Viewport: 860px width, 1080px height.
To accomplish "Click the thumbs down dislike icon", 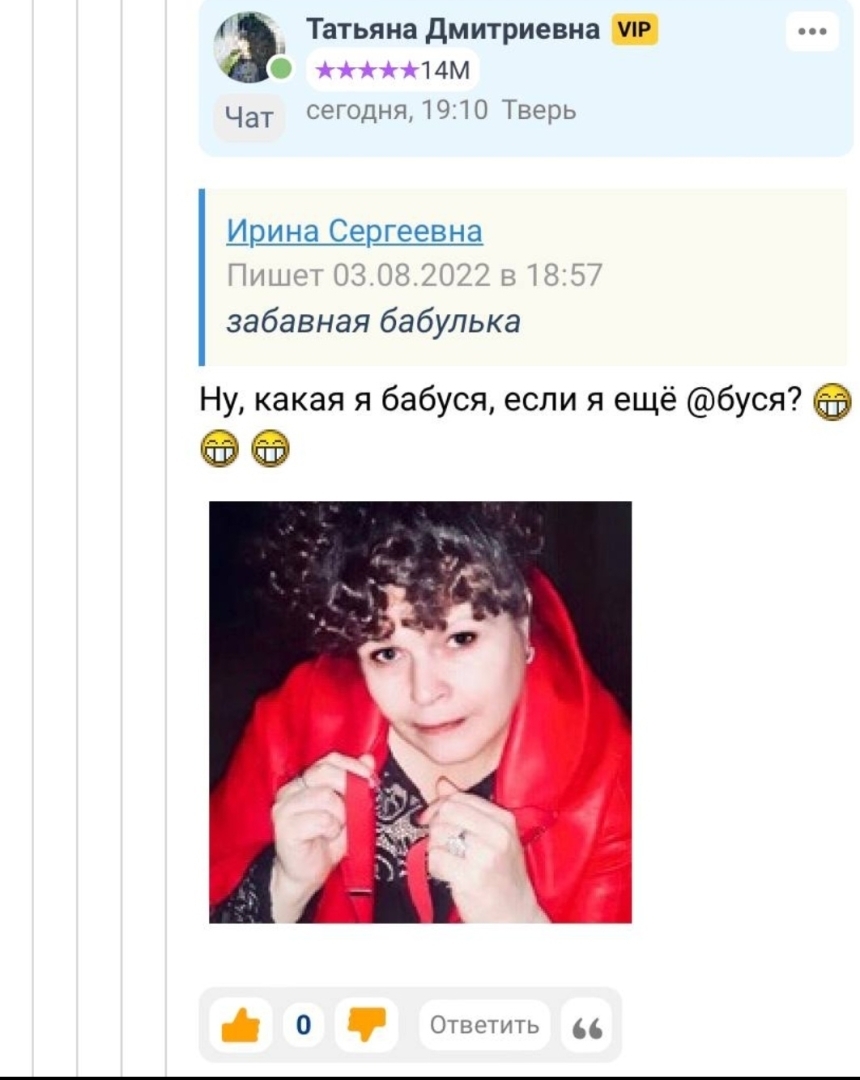I will [366, 1024].
